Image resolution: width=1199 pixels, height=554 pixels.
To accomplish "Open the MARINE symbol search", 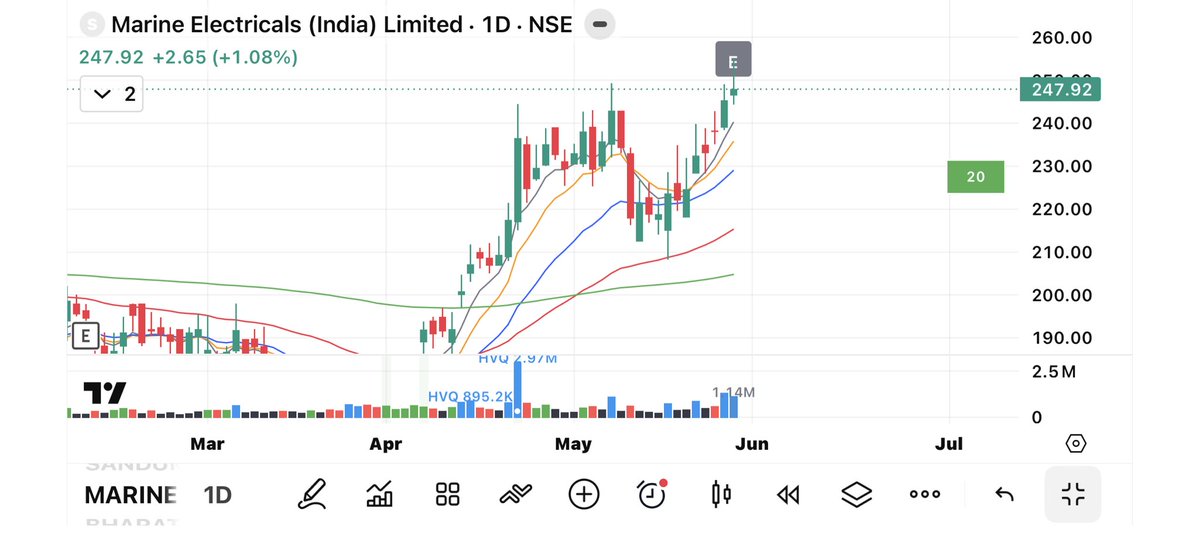I will 131,495.
